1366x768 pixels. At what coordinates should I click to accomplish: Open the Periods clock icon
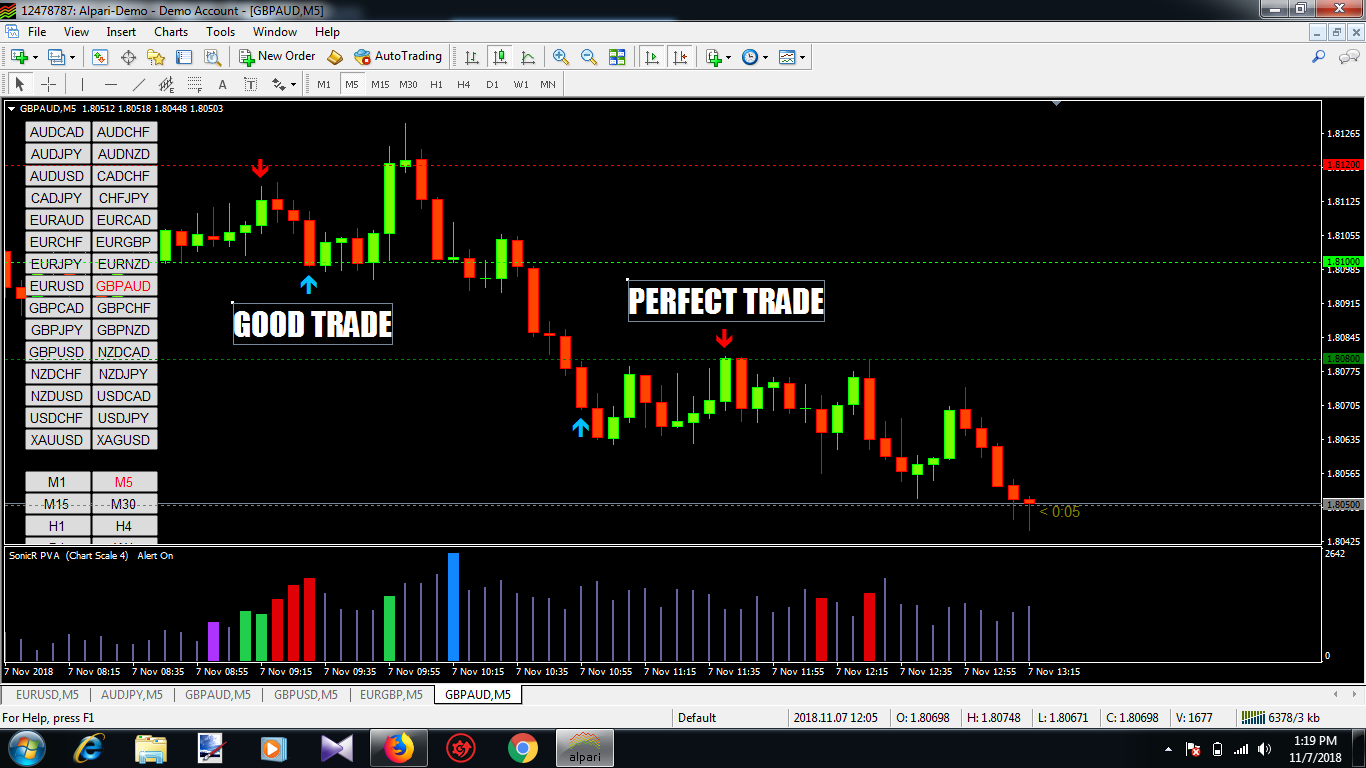click(x=751, y=57)
